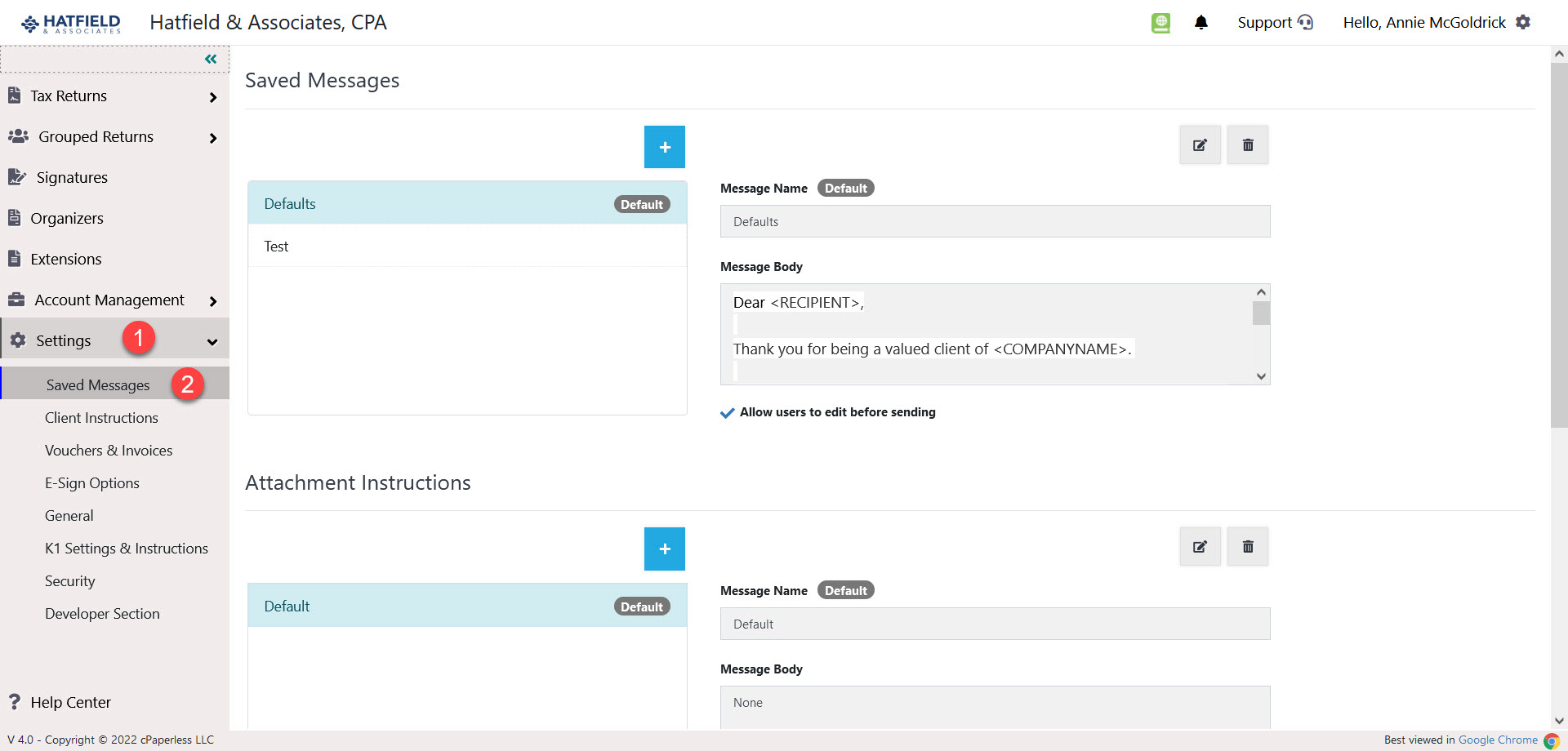Viewport: 1568px width, 751px height.
Task: Open Client Instructions settings page
Action: point(101,418)
